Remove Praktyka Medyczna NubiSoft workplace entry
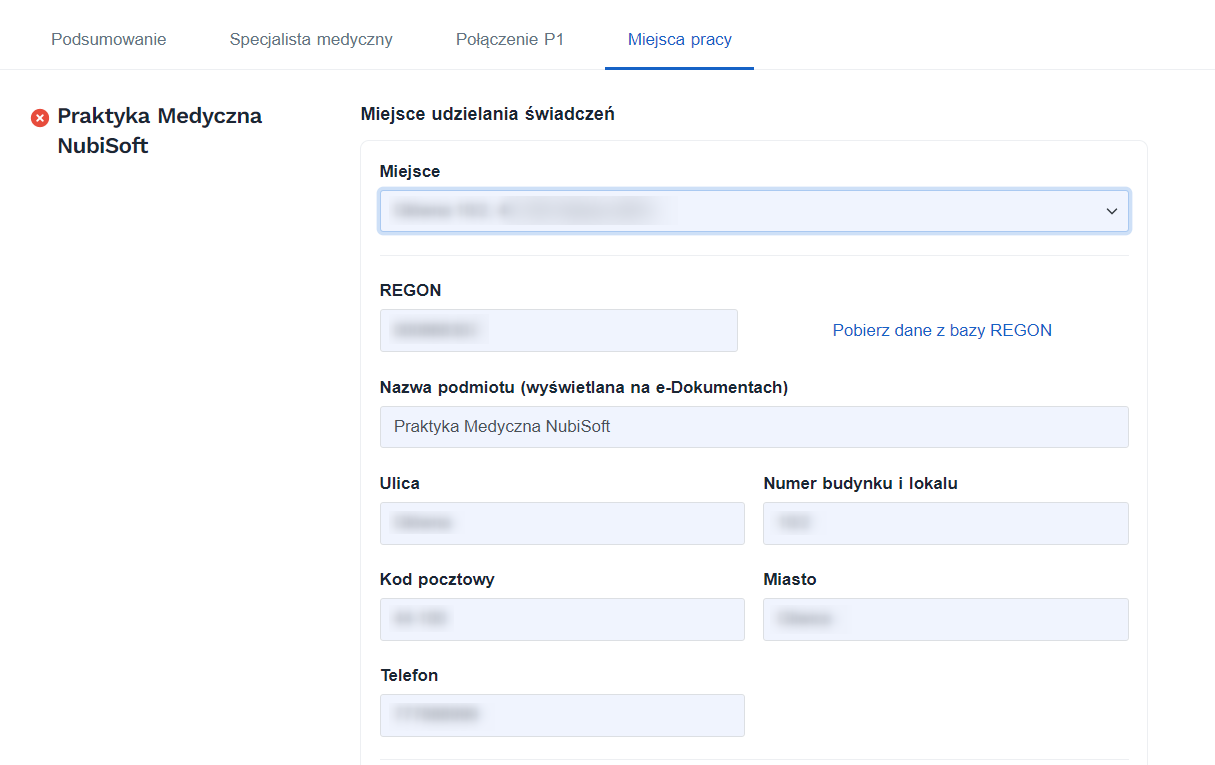This screenshot has width=1215, height=765. [40, 117]
